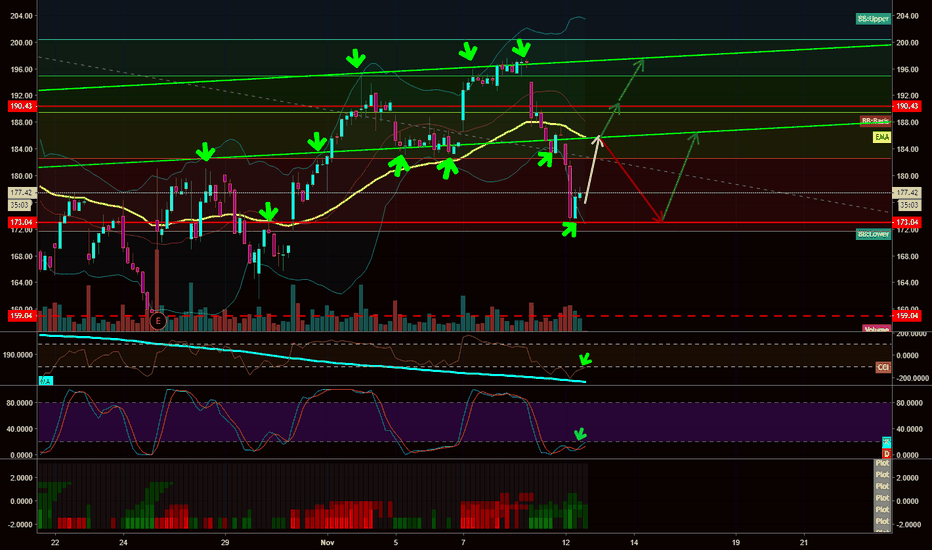Click the 190.43 tag on left price scale
Image resolution: width=932 pixels, height=550 pixels.
21,106
